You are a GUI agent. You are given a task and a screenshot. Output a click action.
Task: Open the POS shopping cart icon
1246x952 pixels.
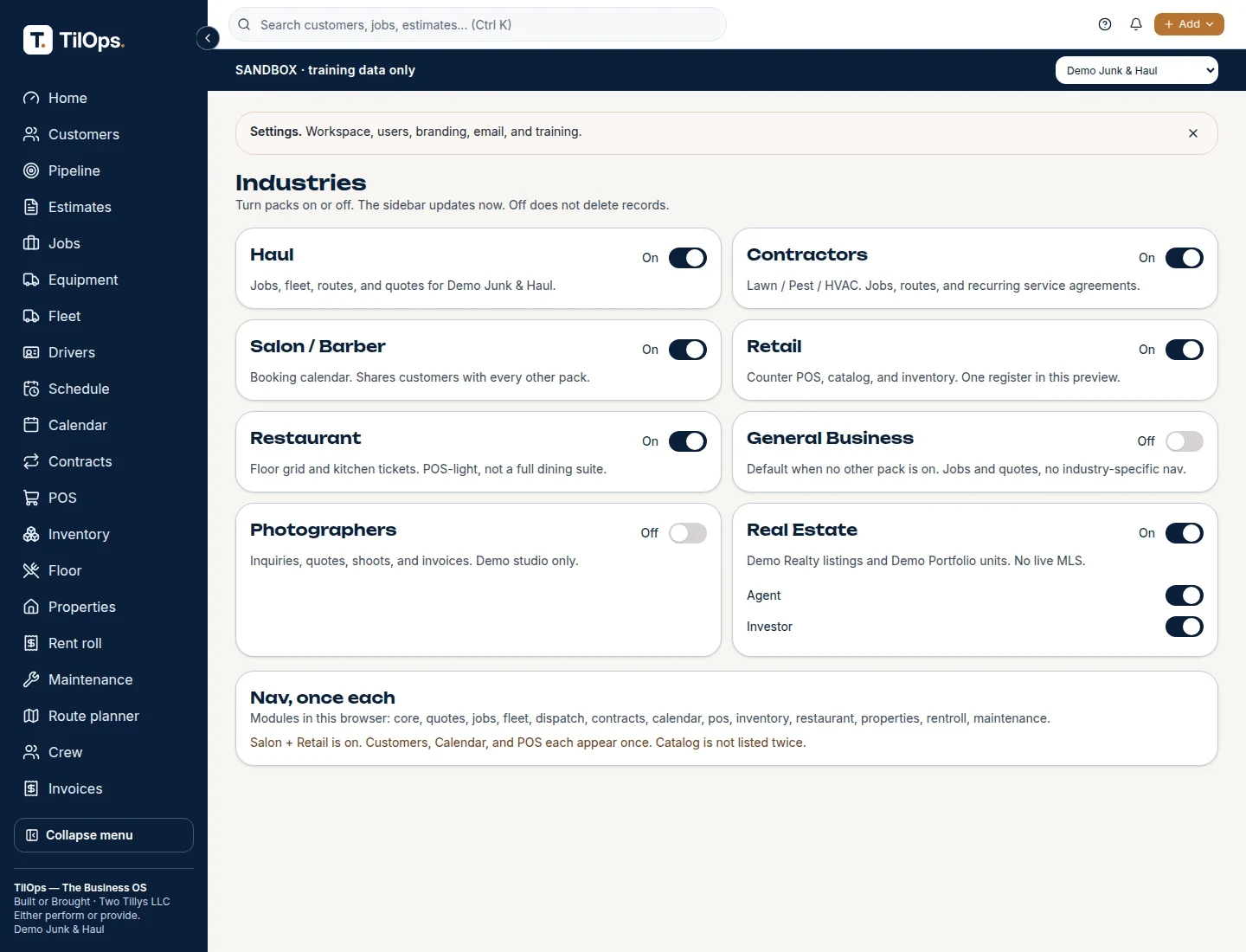(x=31, y=498)
